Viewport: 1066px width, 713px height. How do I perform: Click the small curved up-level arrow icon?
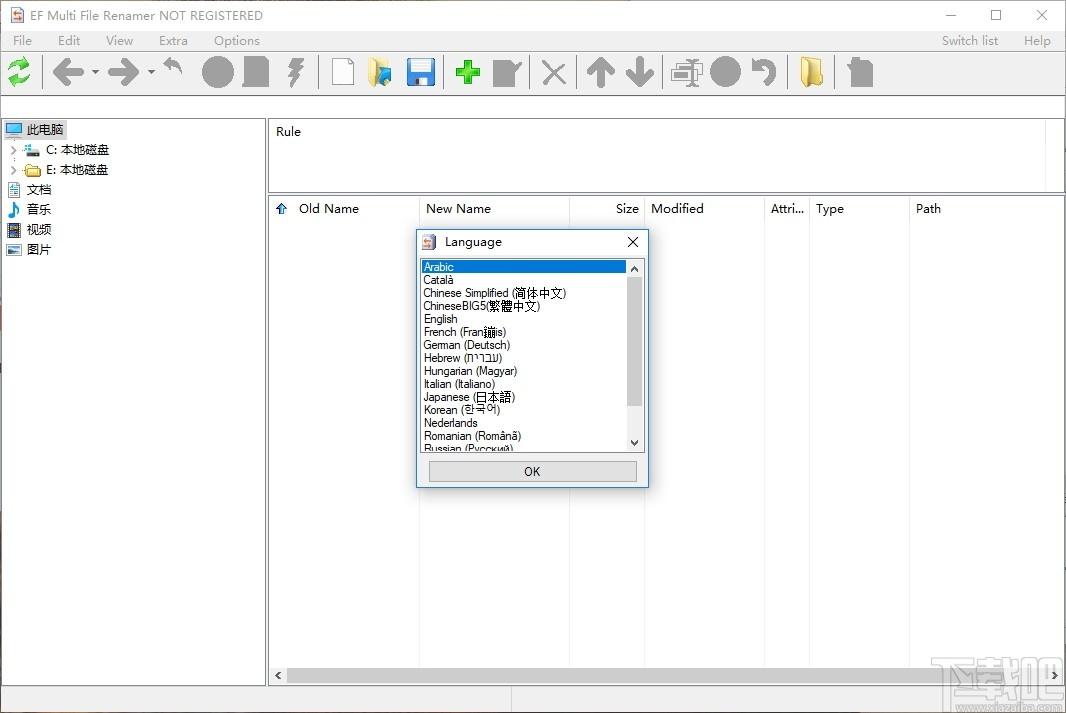click(x=173, y=67)
